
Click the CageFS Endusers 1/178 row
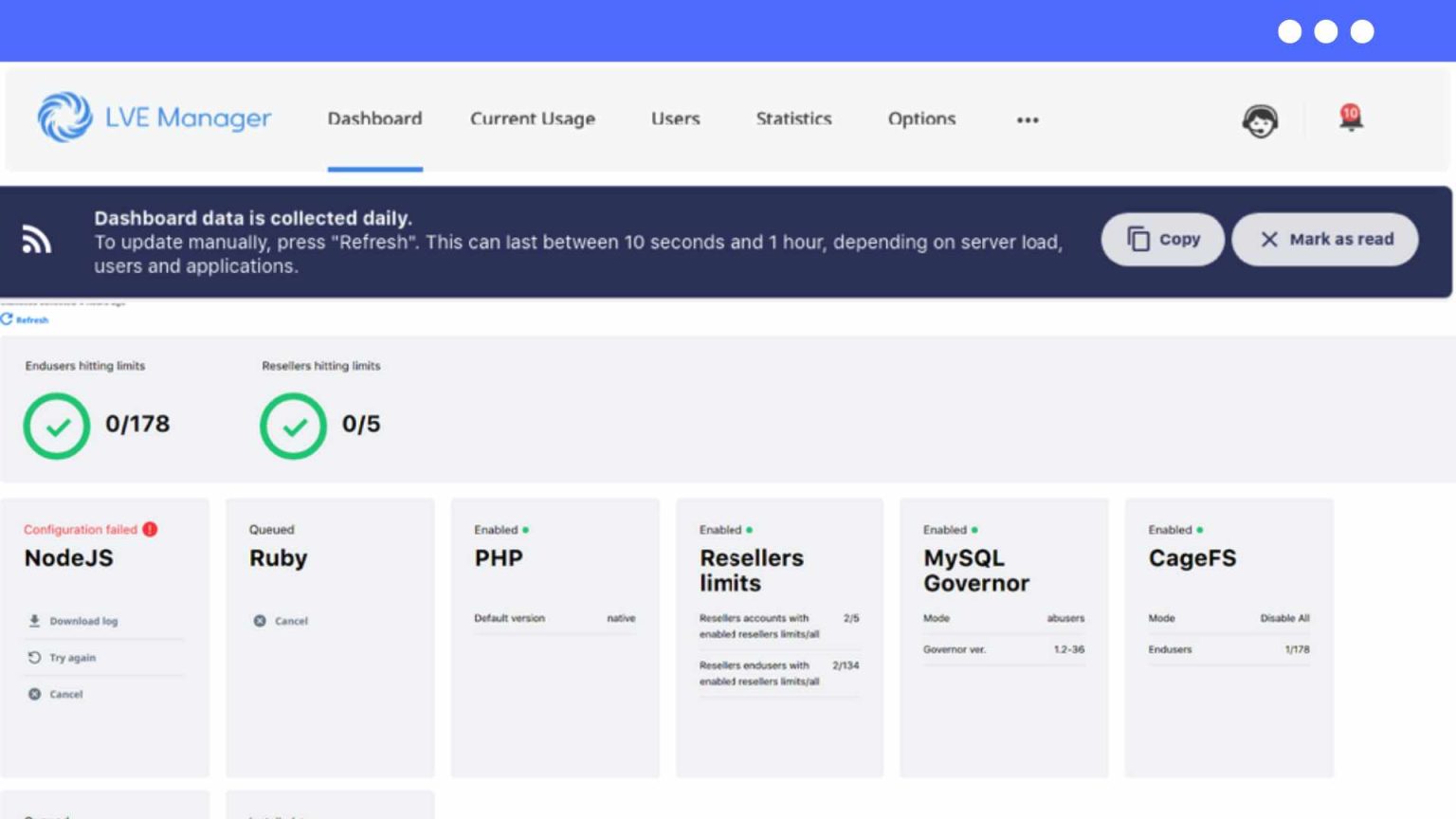1228,649
